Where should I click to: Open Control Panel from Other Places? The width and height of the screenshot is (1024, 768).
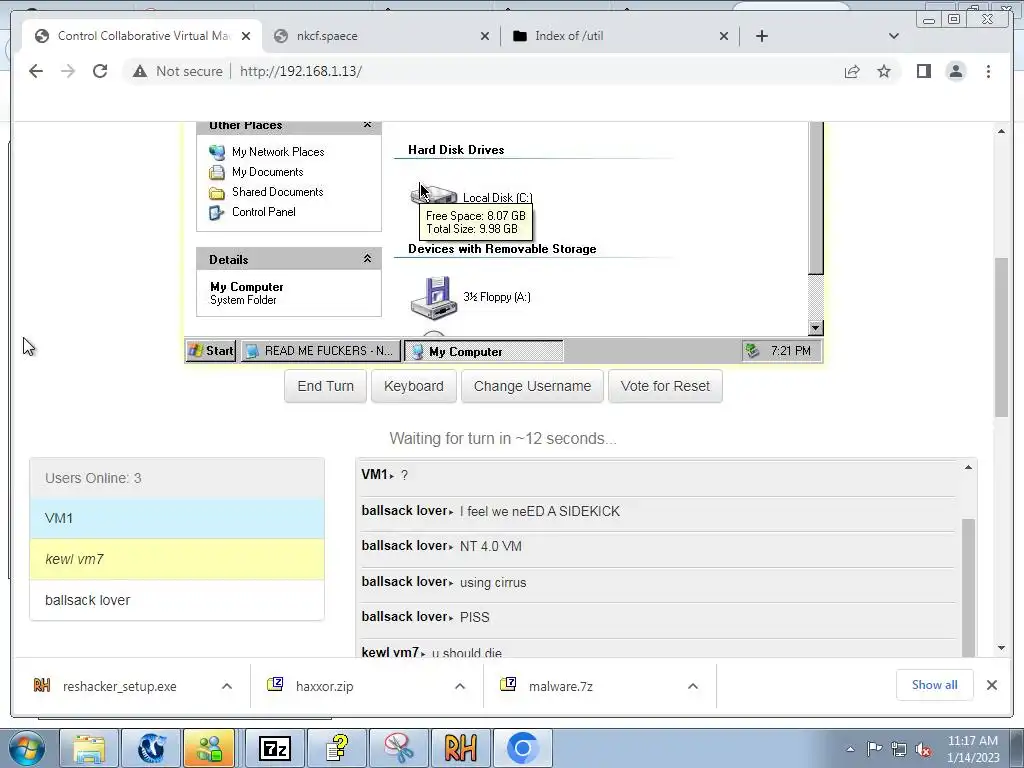pos(252,212)
